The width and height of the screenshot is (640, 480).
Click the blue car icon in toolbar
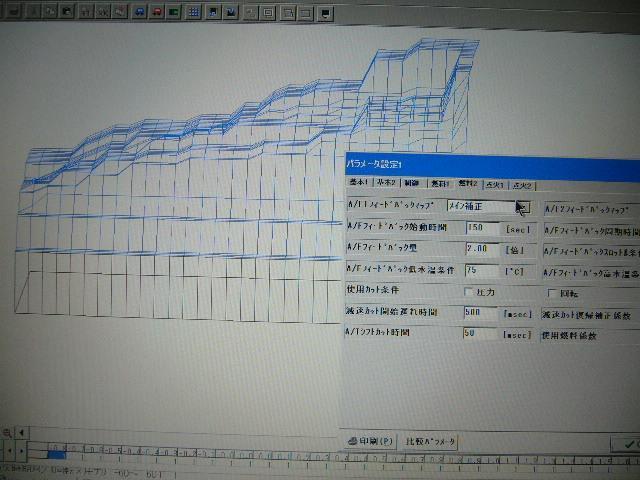(x=139, y=14)
